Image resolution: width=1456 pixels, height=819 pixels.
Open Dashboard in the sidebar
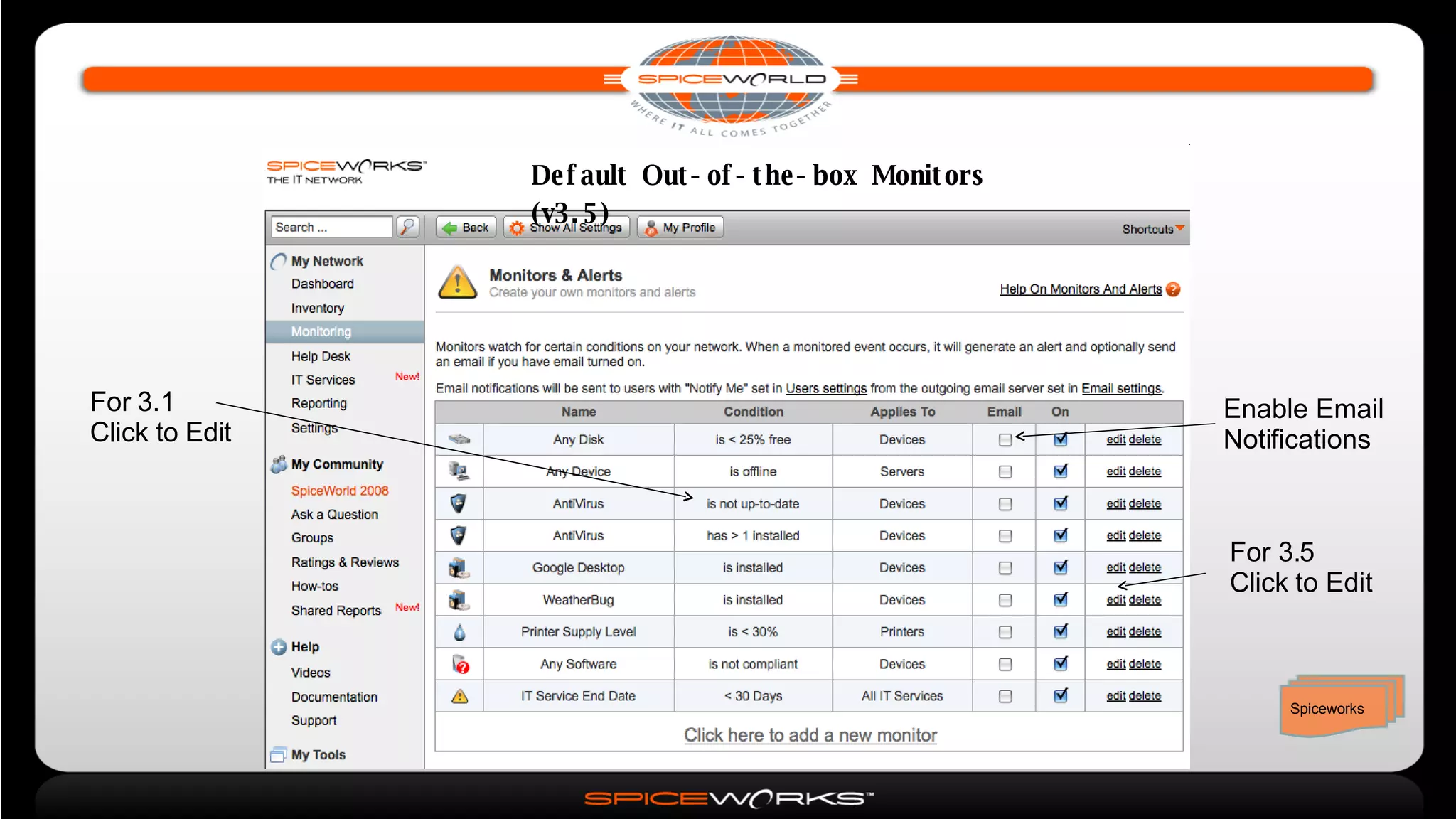(x=322, y=284)
